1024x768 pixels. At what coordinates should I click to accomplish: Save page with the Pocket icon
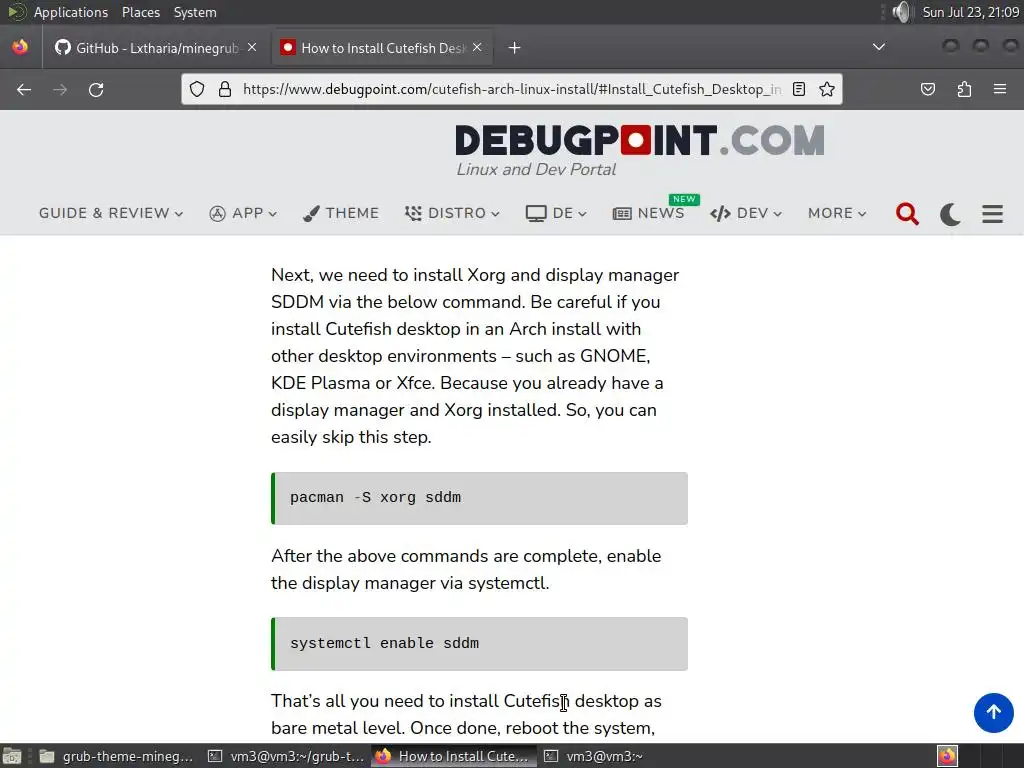tap(927, 89)
